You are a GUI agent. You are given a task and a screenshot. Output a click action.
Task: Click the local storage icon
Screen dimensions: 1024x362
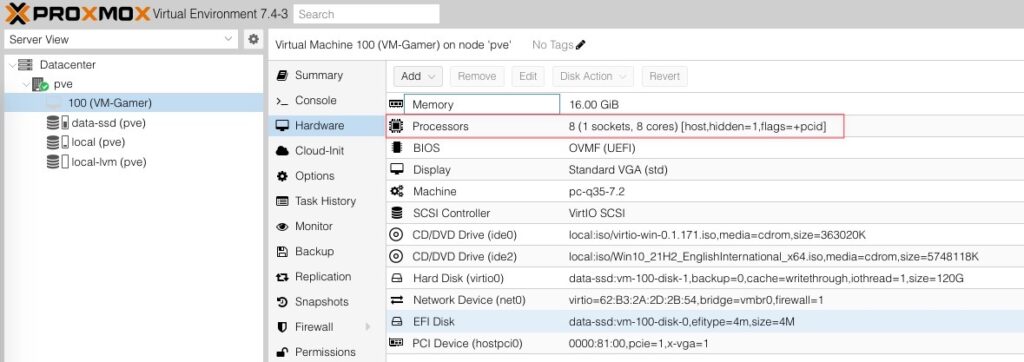[57, 142]
